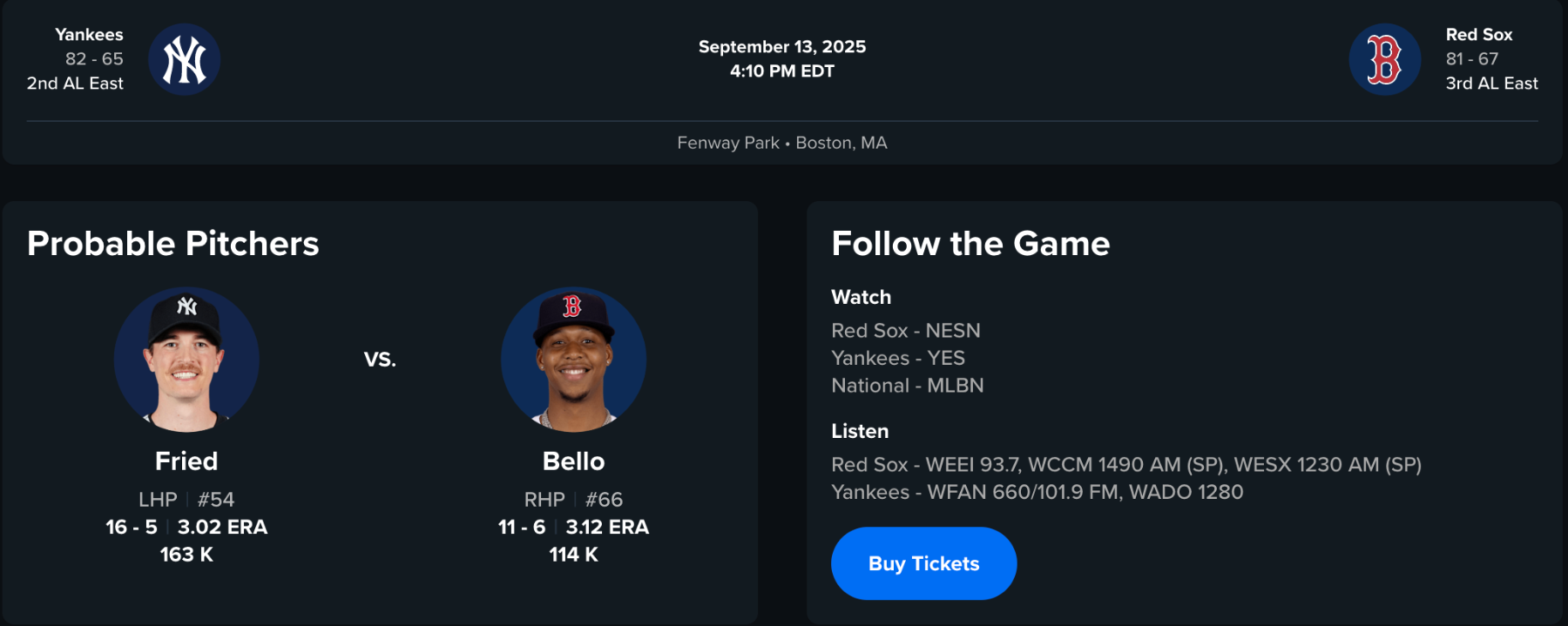Click the Red Sox team name
Viewport: 1568px width, 626px height.
[1478, 35]
